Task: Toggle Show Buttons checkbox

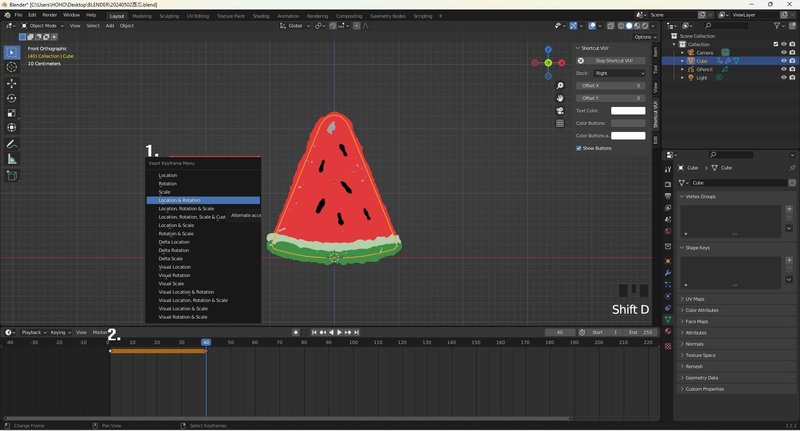Action: [x=579, y=148]
